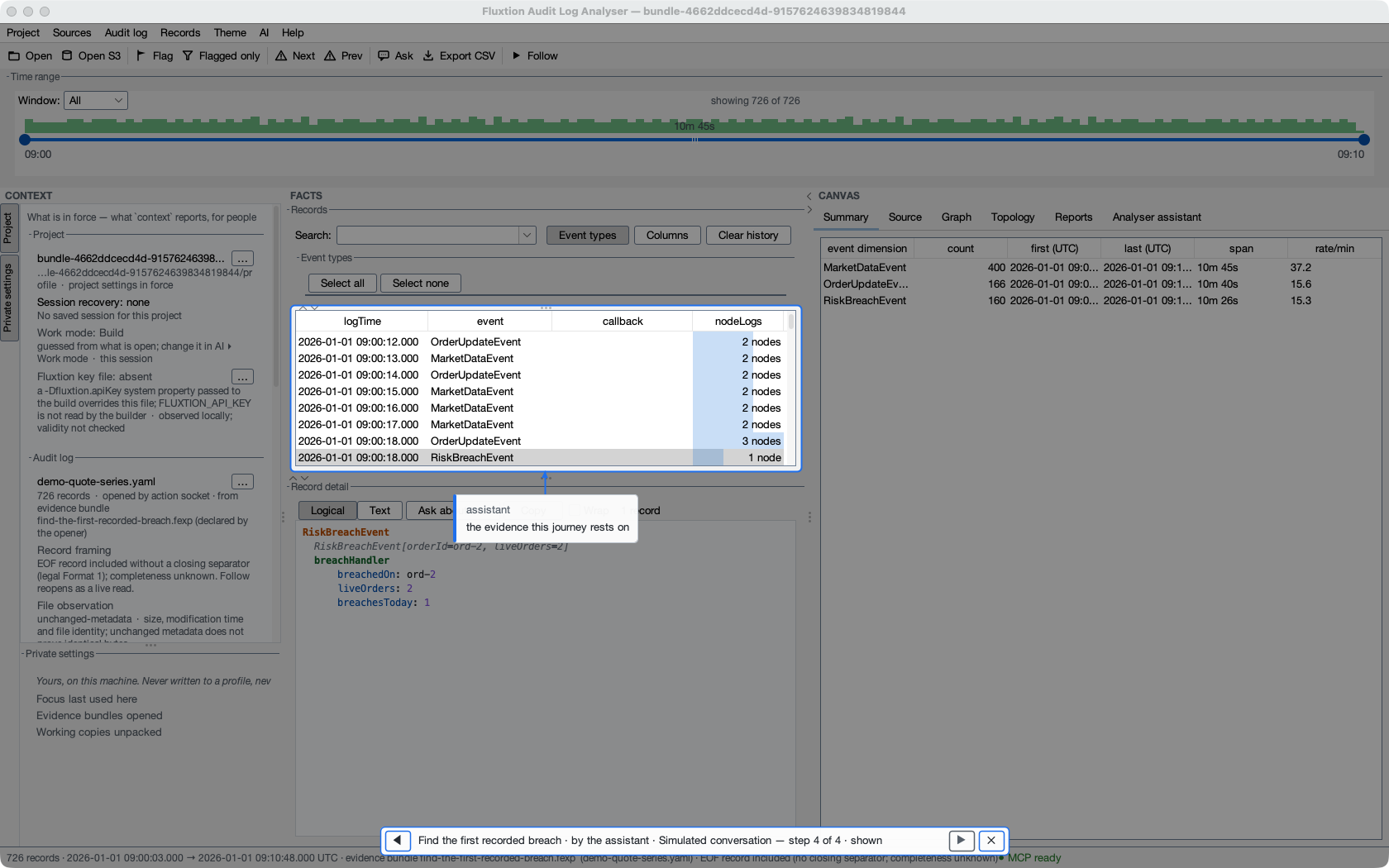Open the Analyser assistant tab
This screenshot has height=868, width=1389.
[1157, 217]
